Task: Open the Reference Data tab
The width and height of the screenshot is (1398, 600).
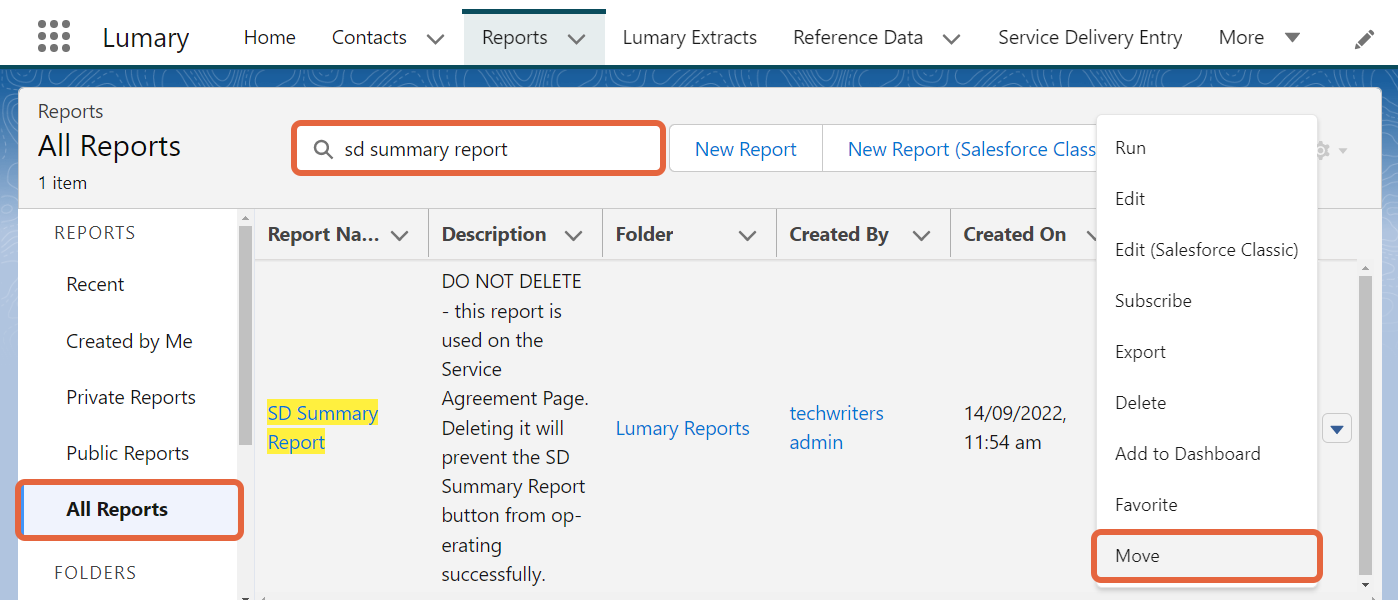Action: click(x=858, y=38)
